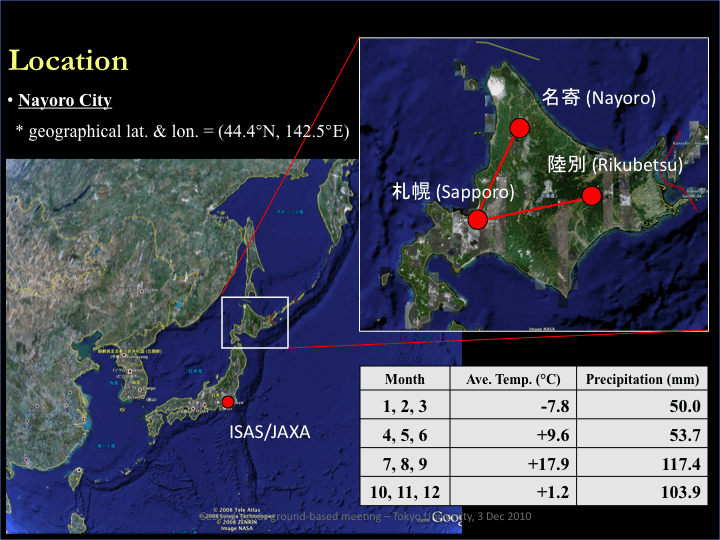This screenshot has height=540, width=720.
Task: Click the Ave. Temp. (°C) column header
Action: click(513, 379)
